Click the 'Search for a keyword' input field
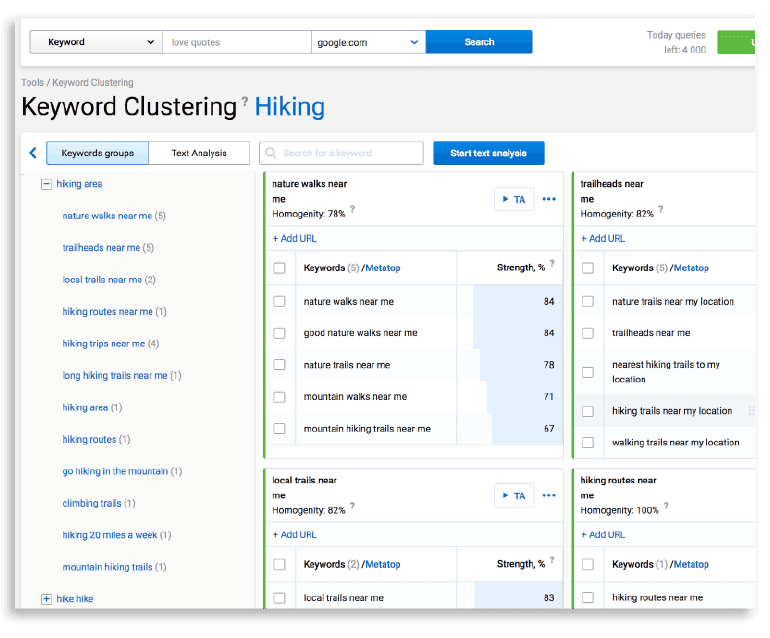This screenshot has height=638, width=770. 341,153
